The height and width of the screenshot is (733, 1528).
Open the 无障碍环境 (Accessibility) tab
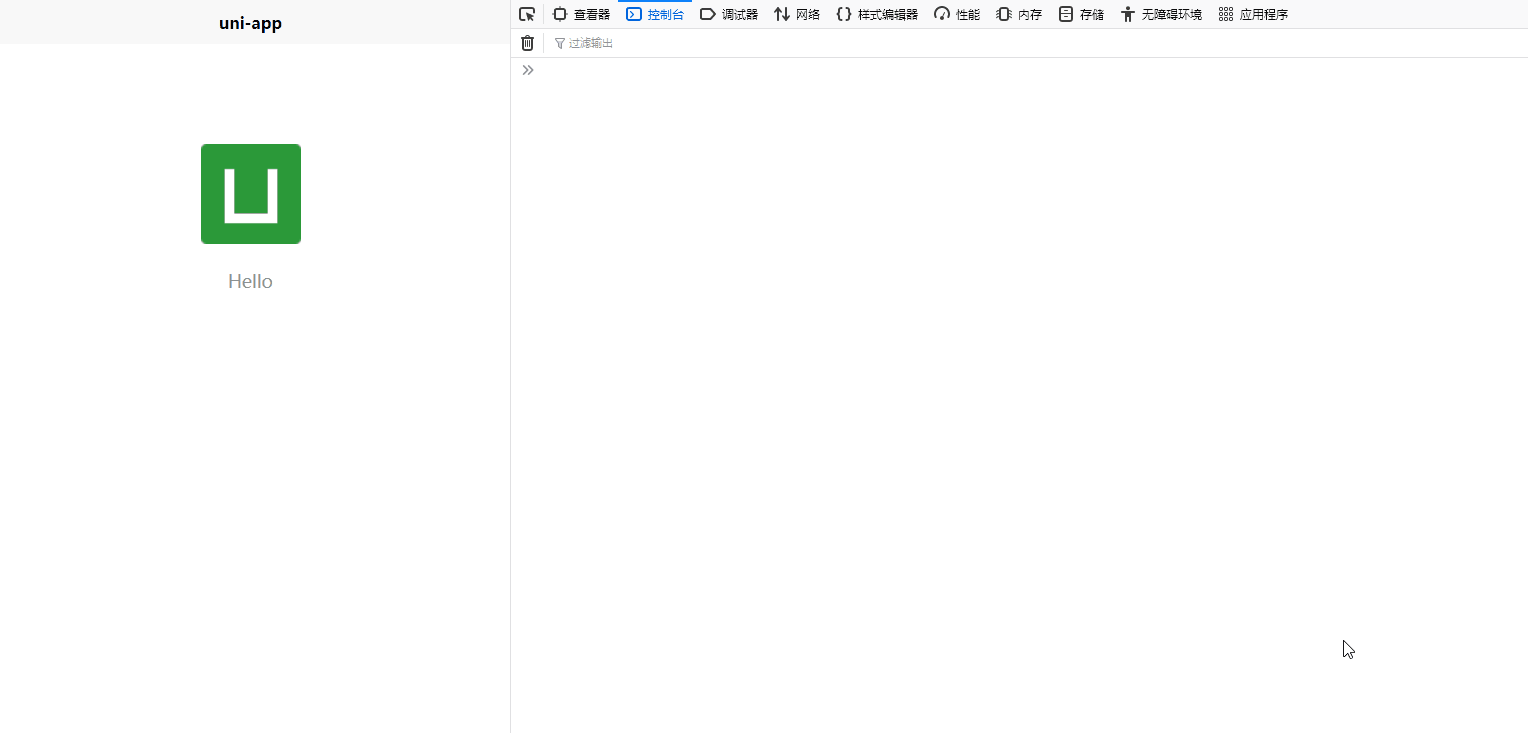(1161, 14)
